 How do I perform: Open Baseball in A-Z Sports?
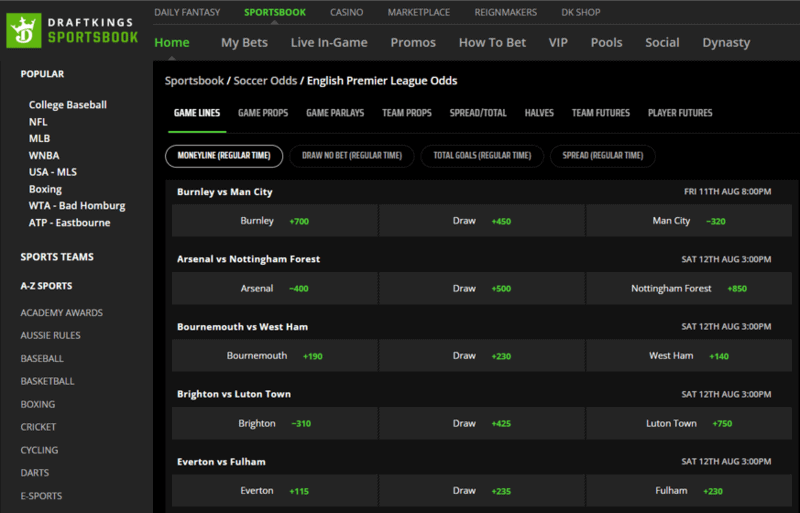click(42, 358)
